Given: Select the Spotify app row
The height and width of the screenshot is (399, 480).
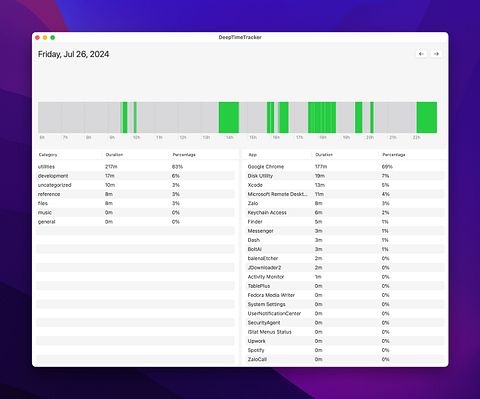Looking at the screenshot, I should (x=345, y=350).
